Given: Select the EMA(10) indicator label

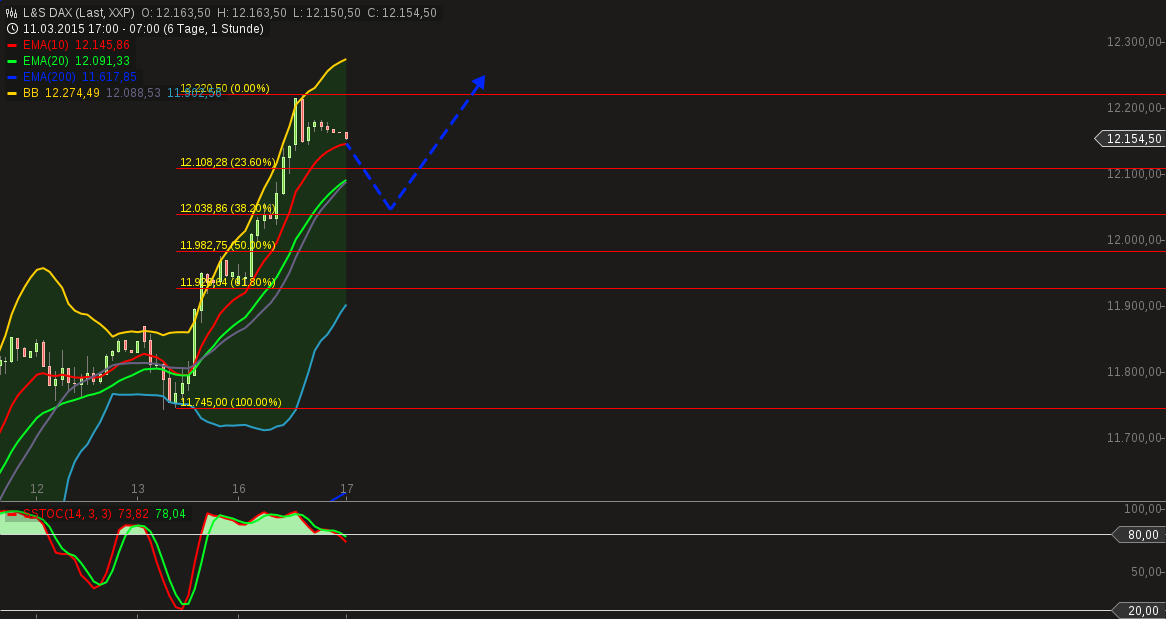Looking at the screenshot, I should point(45,45).
